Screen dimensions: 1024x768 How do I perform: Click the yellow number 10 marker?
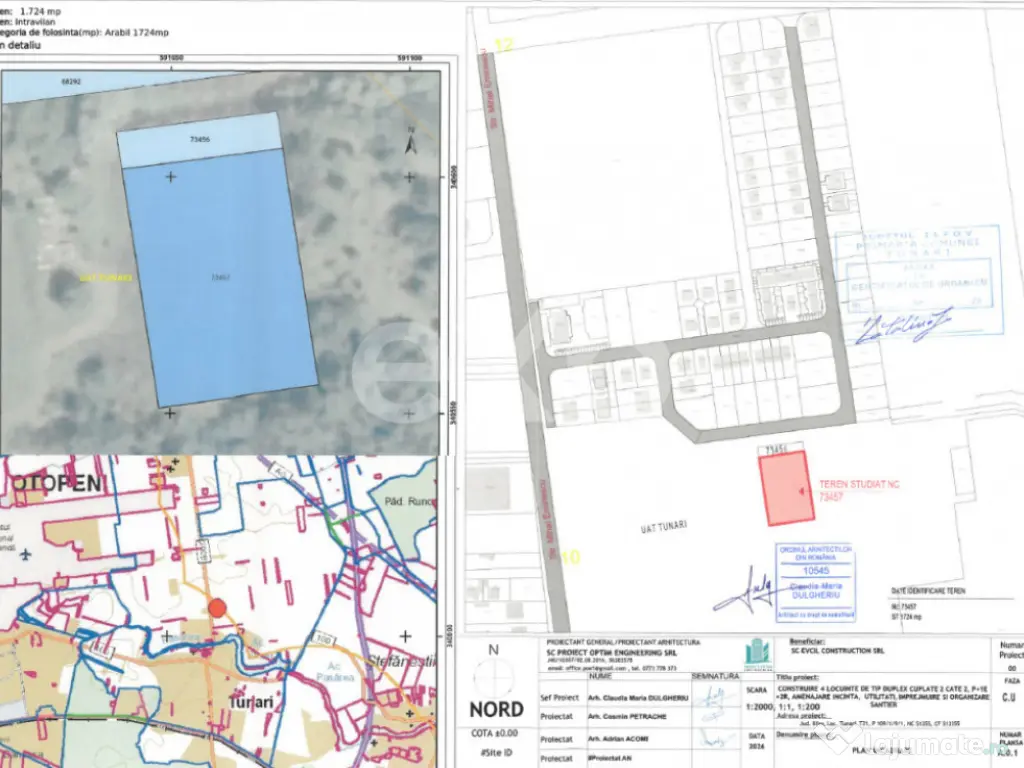(x=570, y=557)
